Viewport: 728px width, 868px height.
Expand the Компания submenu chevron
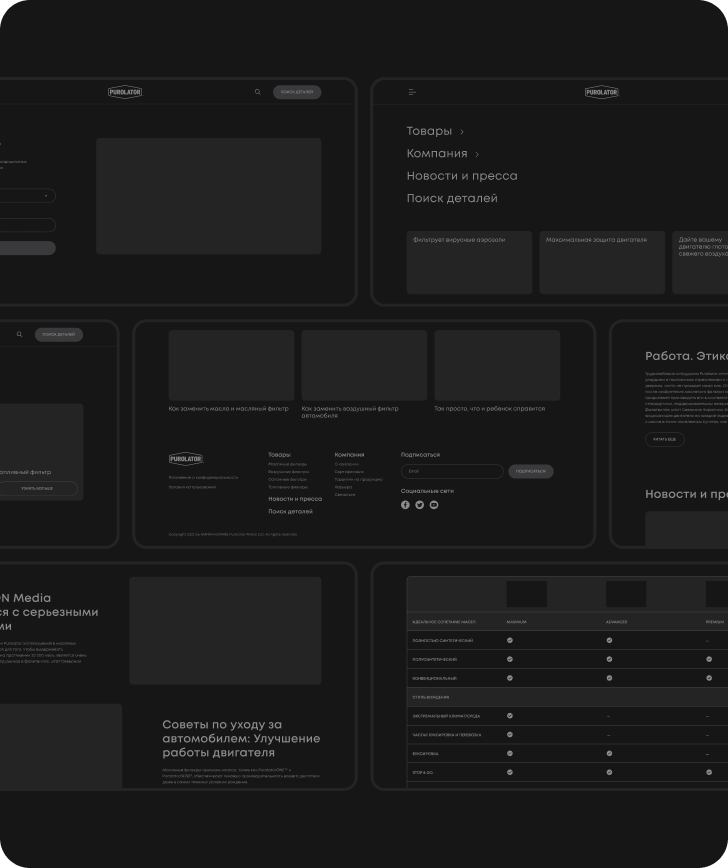[477, 154]
